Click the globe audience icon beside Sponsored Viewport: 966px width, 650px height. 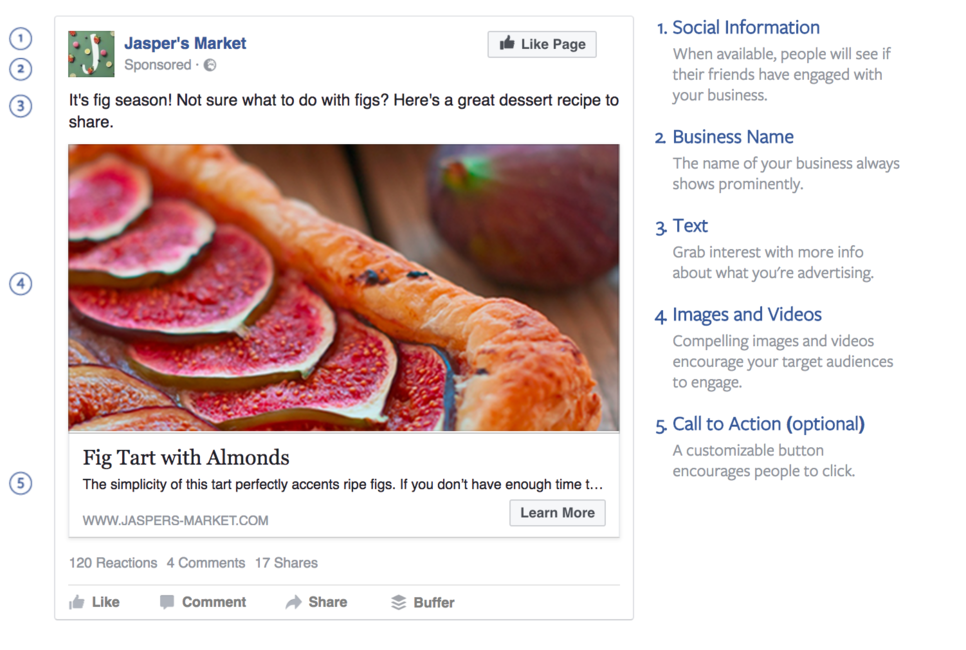[x=210, y=65]
